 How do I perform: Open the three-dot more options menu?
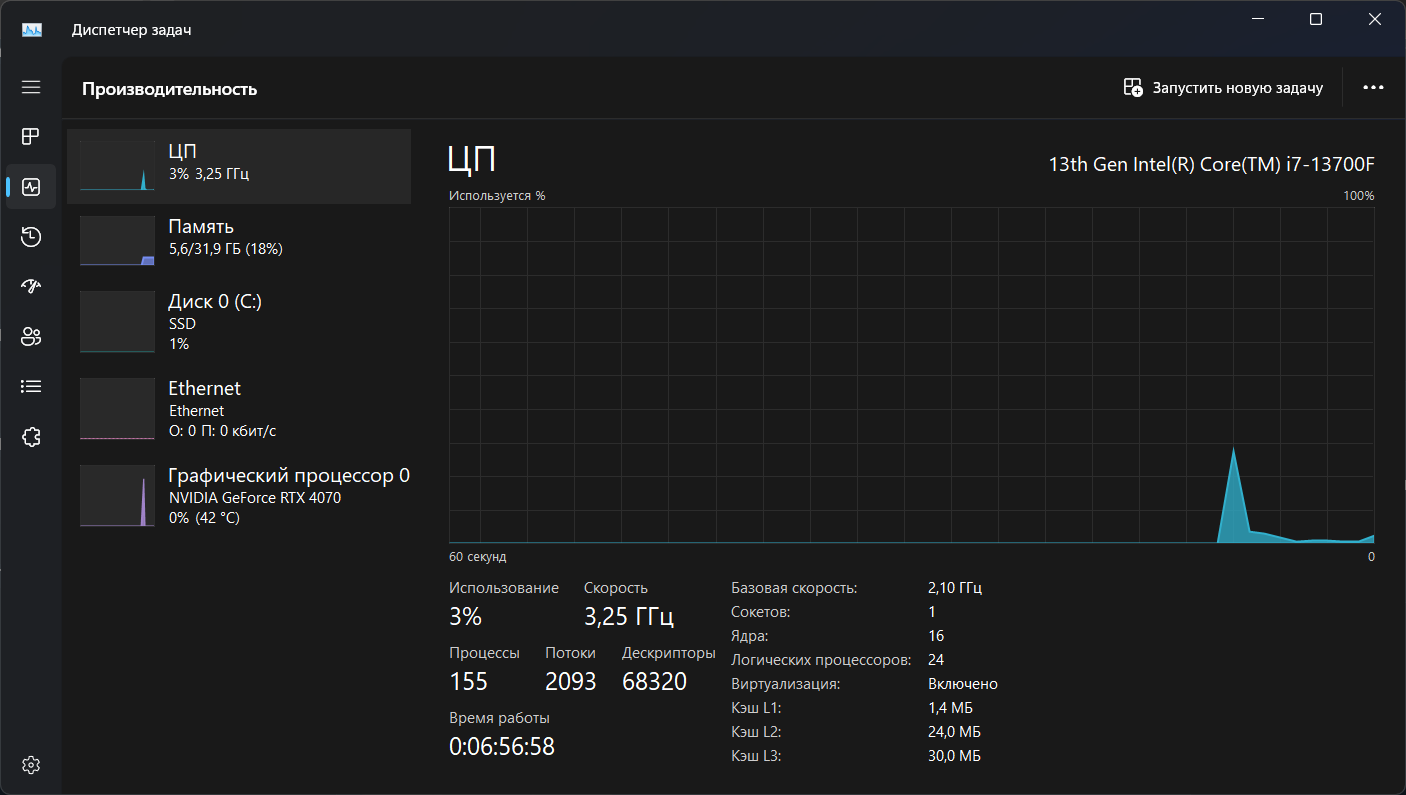(x=1373, y=88)
